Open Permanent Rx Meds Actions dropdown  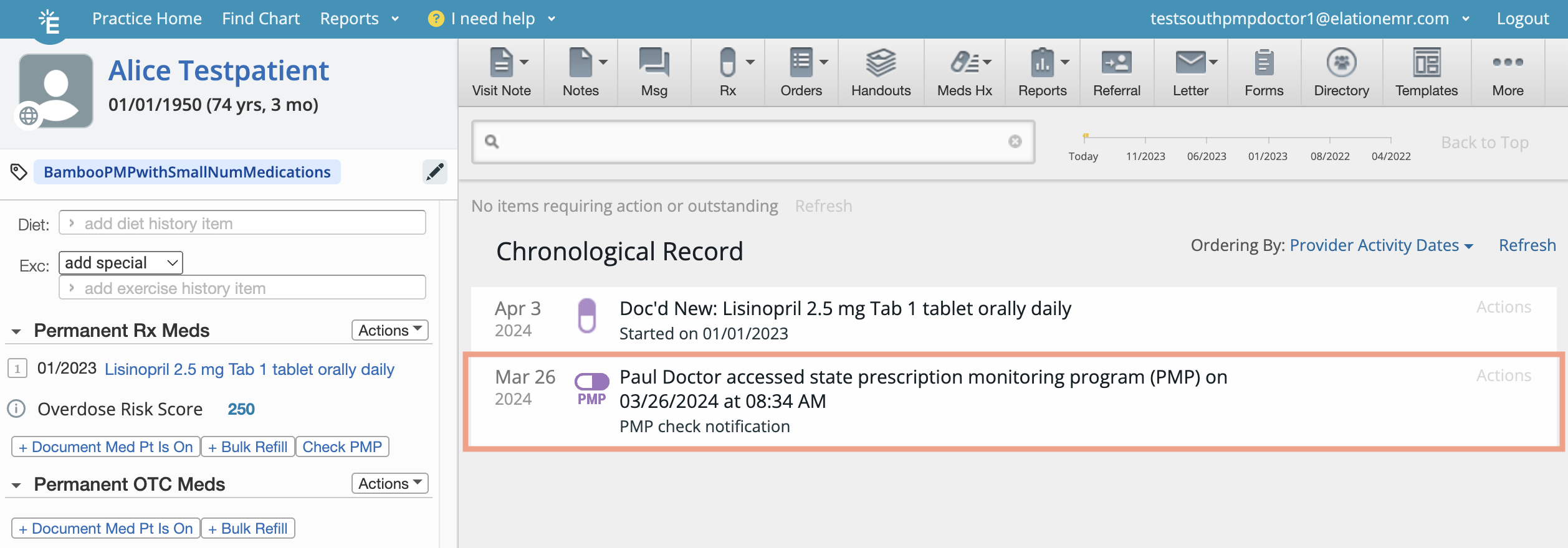[390, 330]
